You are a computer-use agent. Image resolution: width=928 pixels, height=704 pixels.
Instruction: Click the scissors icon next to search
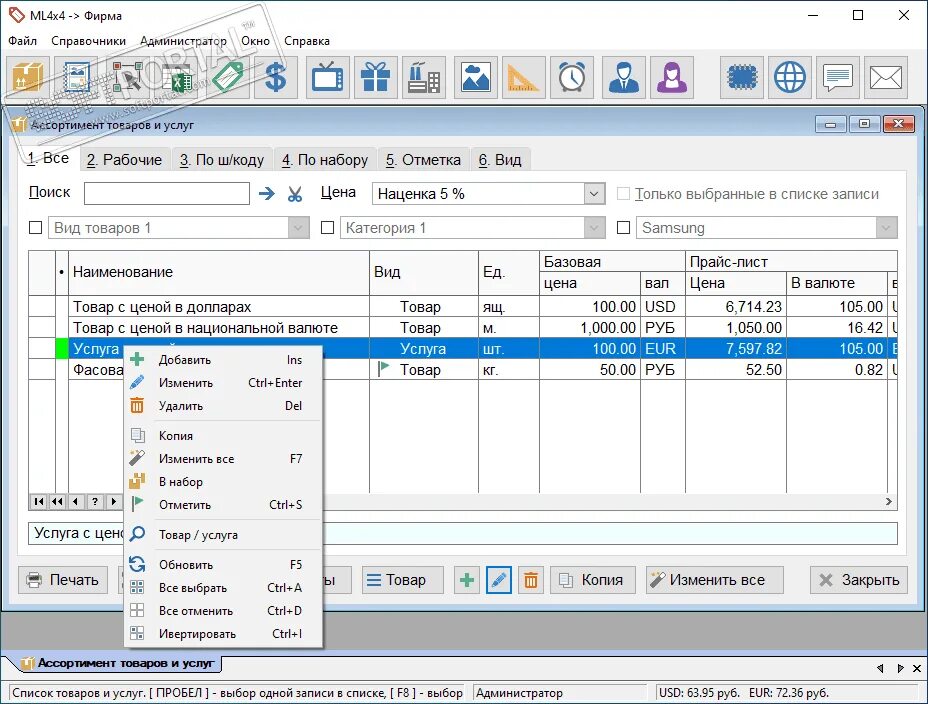[x=295, y=193]
